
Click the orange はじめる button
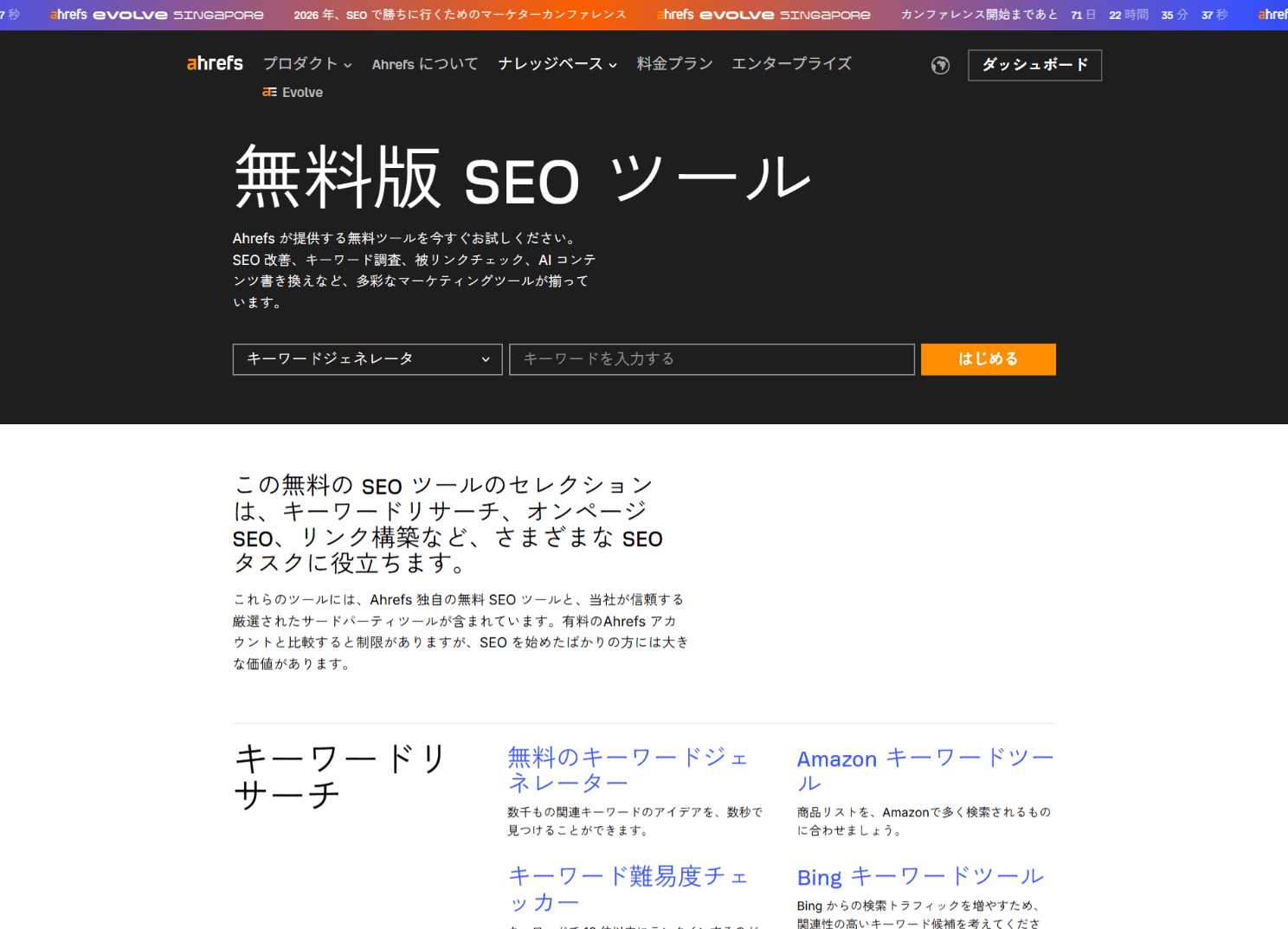coord(988,359)
